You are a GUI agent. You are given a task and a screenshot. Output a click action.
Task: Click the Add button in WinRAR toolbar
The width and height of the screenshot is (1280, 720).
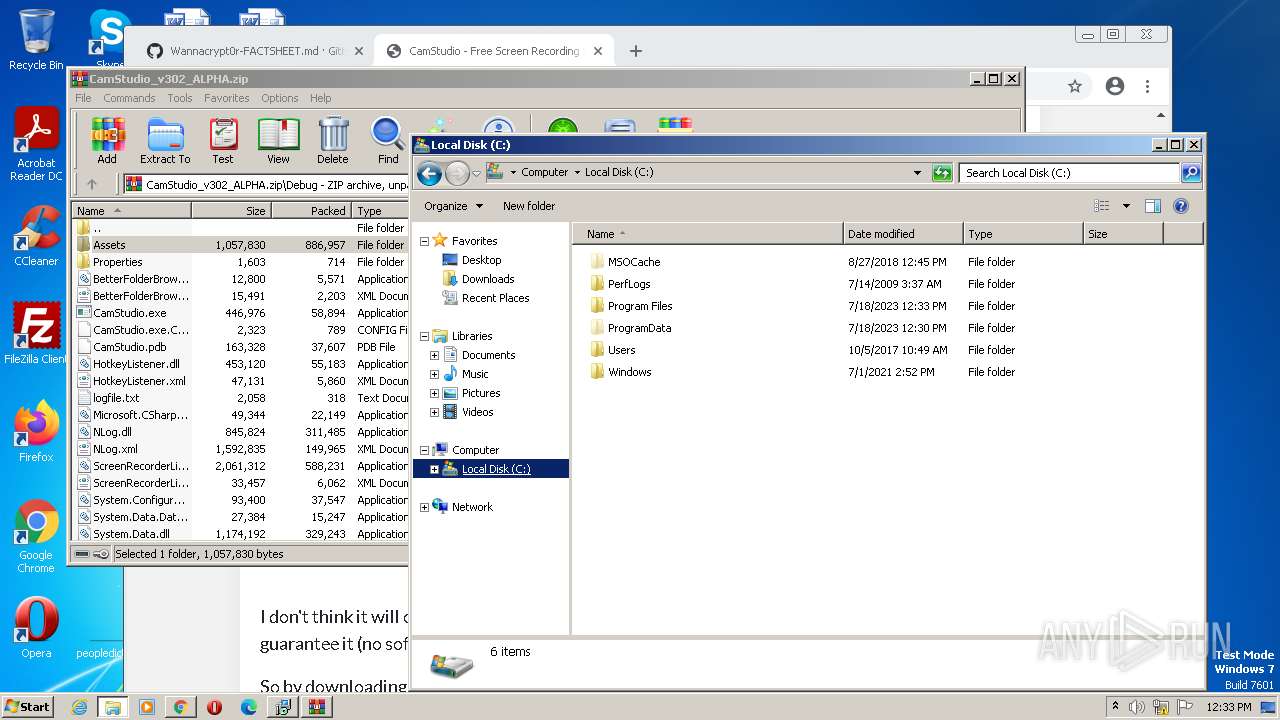pos(107,140)
